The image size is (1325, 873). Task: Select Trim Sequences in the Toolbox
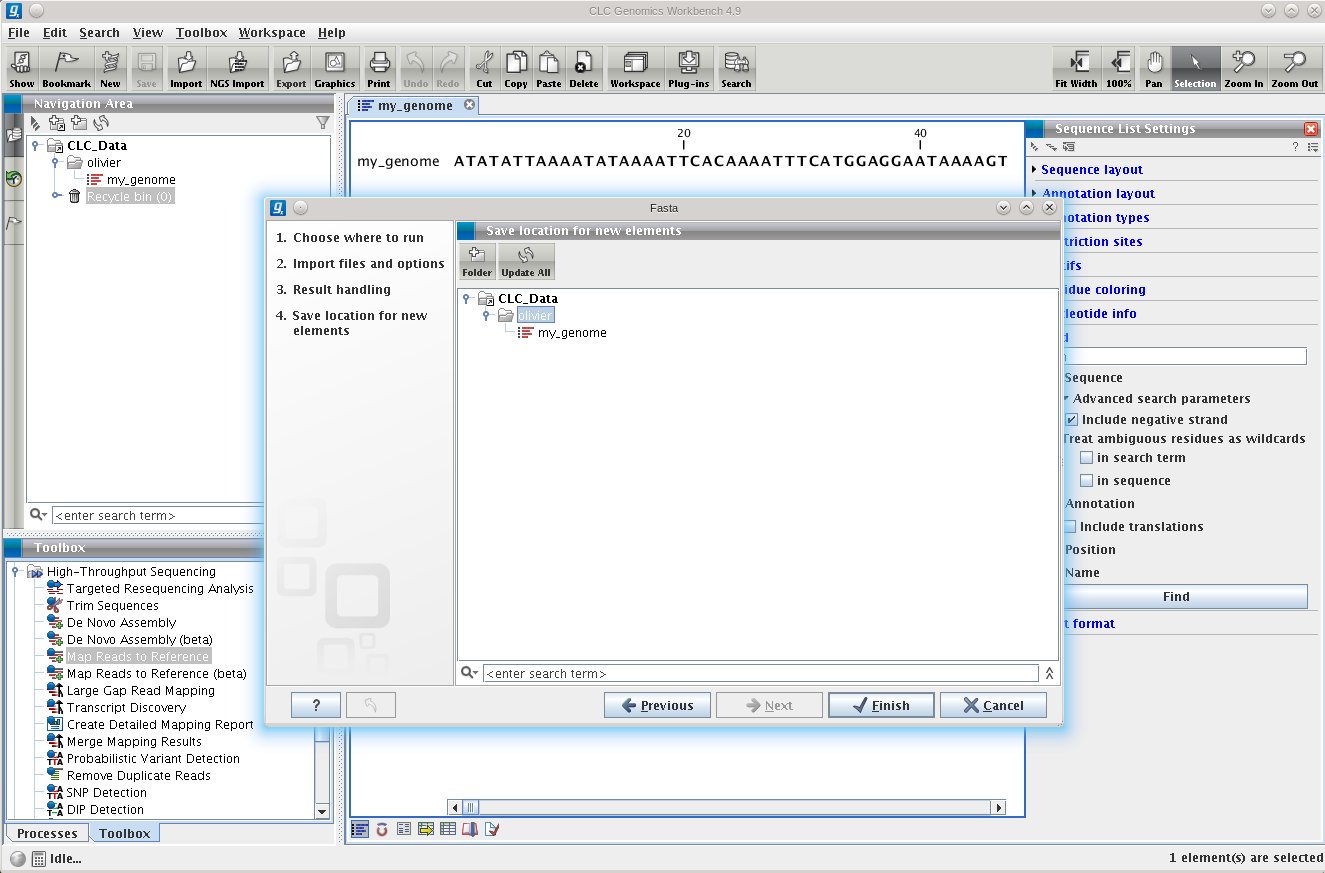pos(112,606)
